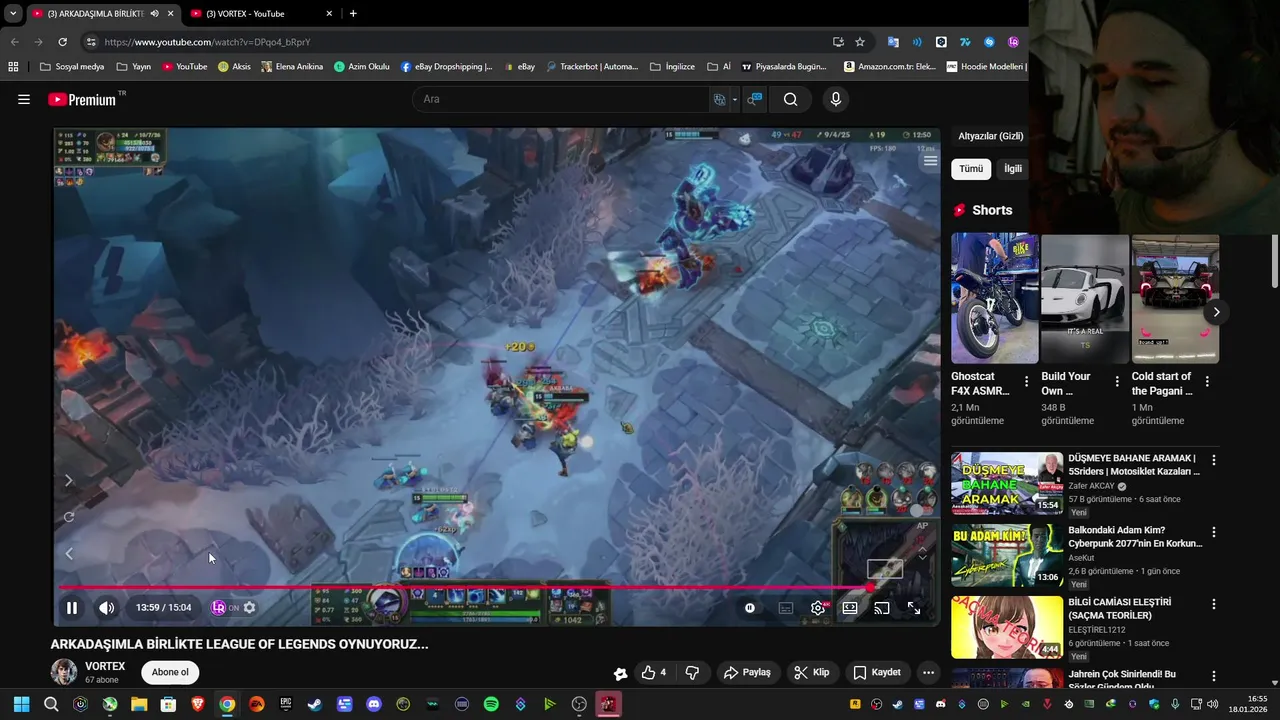The width and height of the screenshot is (1280, 720).
Task: Click the search magnifier button
Action: pos(790,99)
